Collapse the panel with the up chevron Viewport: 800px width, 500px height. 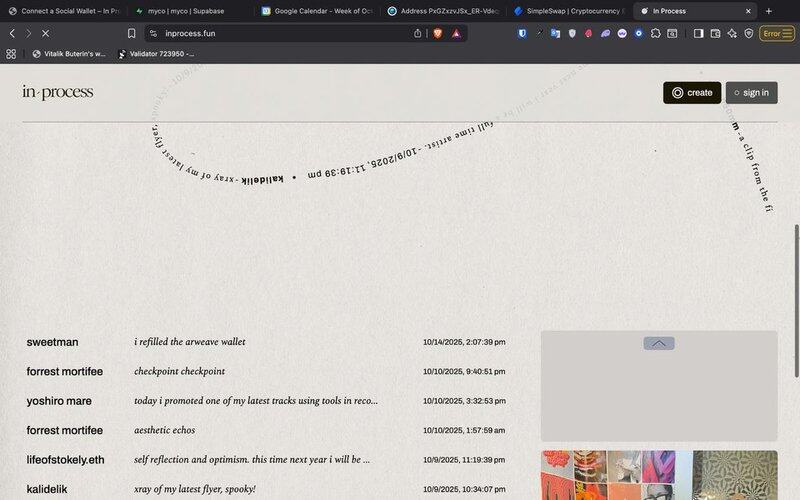tap(659, 343)
